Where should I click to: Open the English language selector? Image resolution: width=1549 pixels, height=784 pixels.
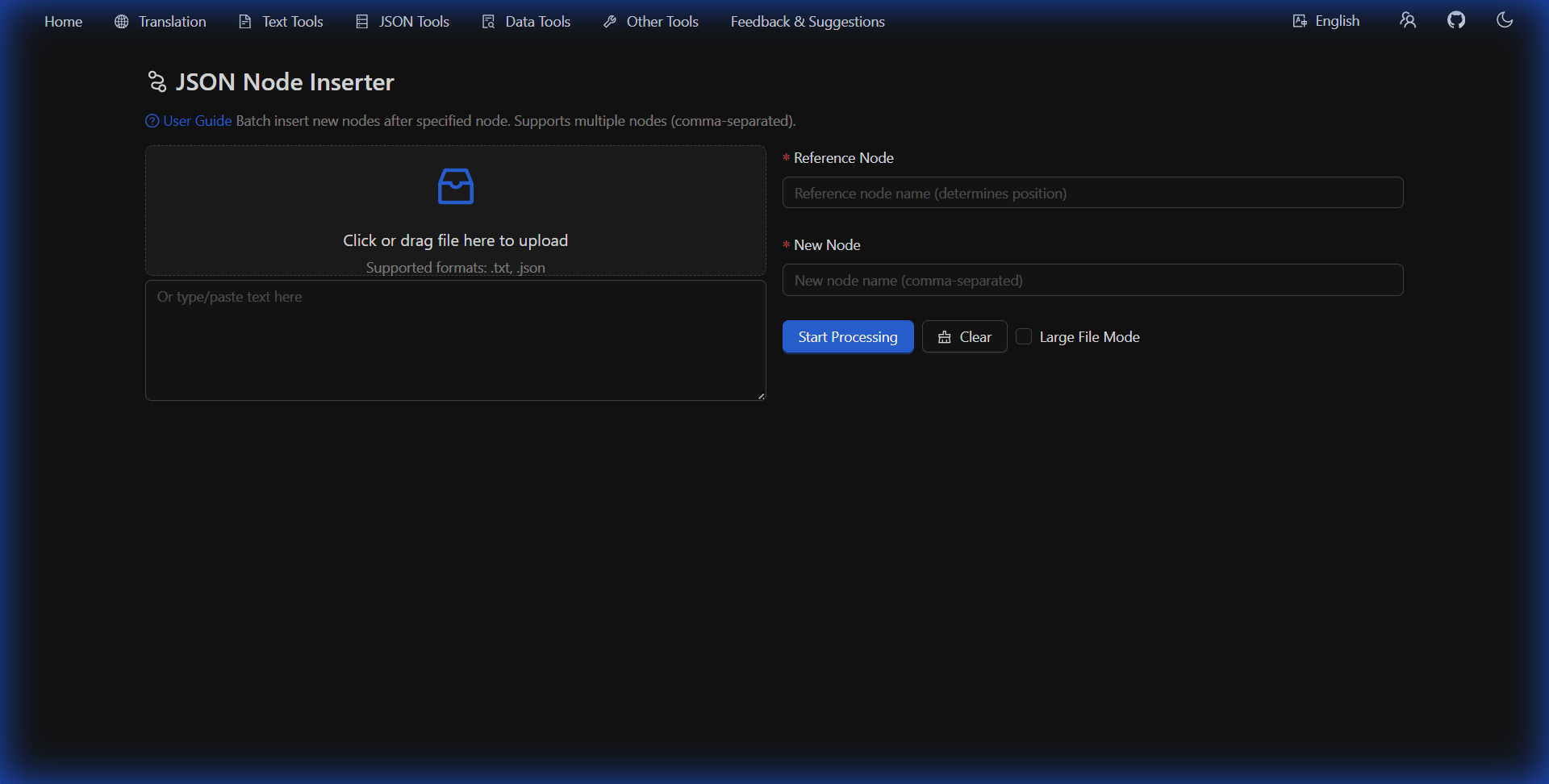coord(1337,20)
